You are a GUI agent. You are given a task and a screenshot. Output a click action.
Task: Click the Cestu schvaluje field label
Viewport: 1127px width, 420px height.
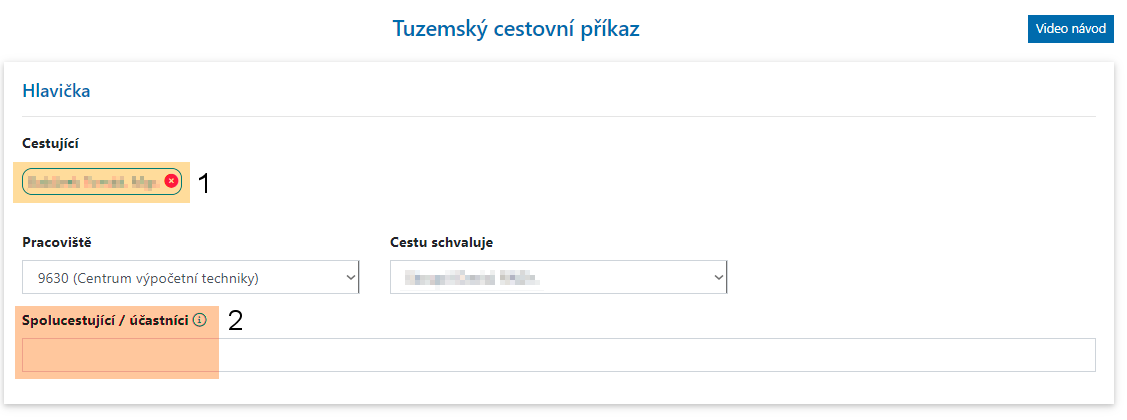point(441,242)
